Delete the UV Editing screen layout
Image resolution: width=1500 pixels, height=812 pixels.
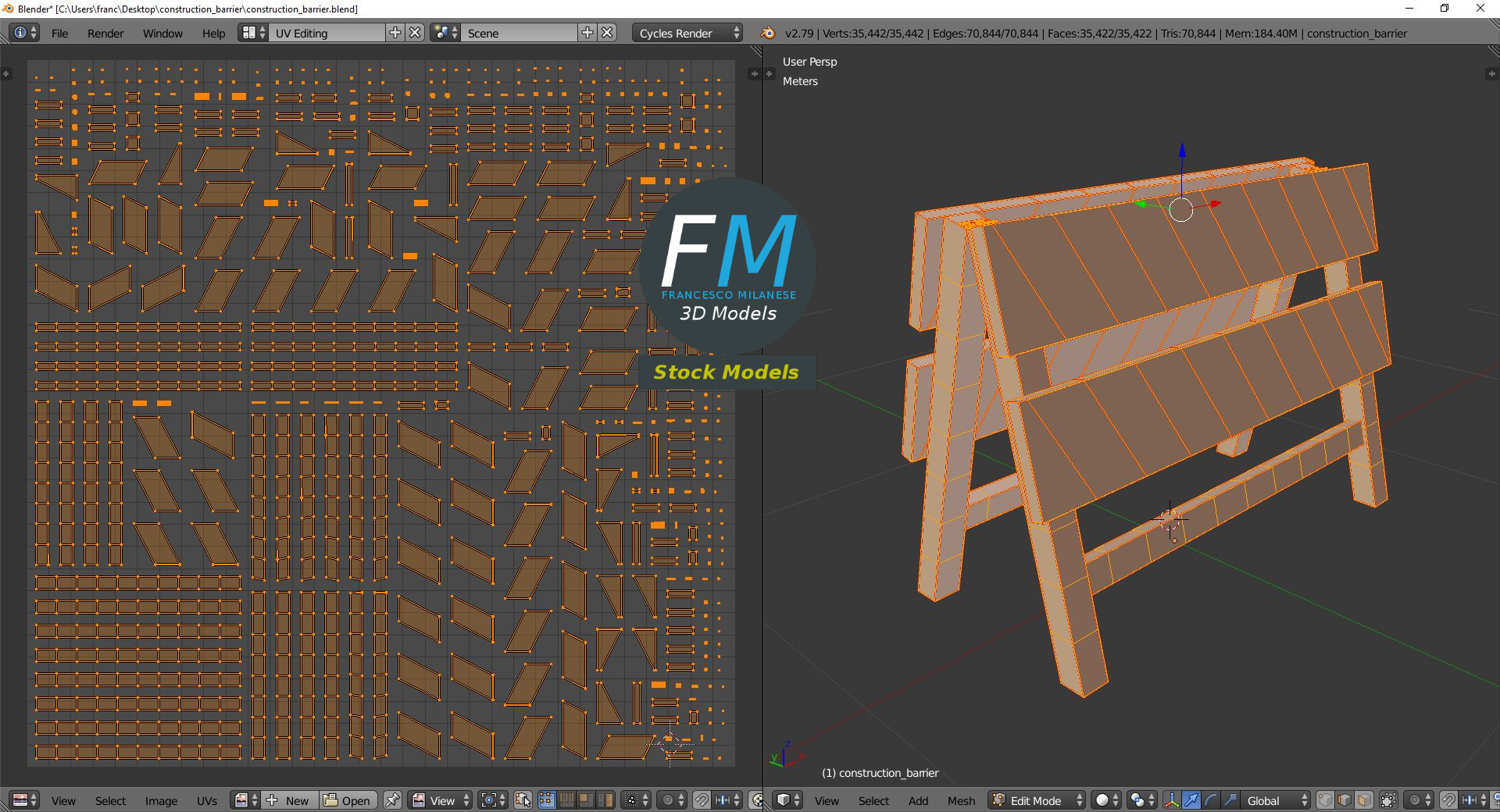pos(416,33)
